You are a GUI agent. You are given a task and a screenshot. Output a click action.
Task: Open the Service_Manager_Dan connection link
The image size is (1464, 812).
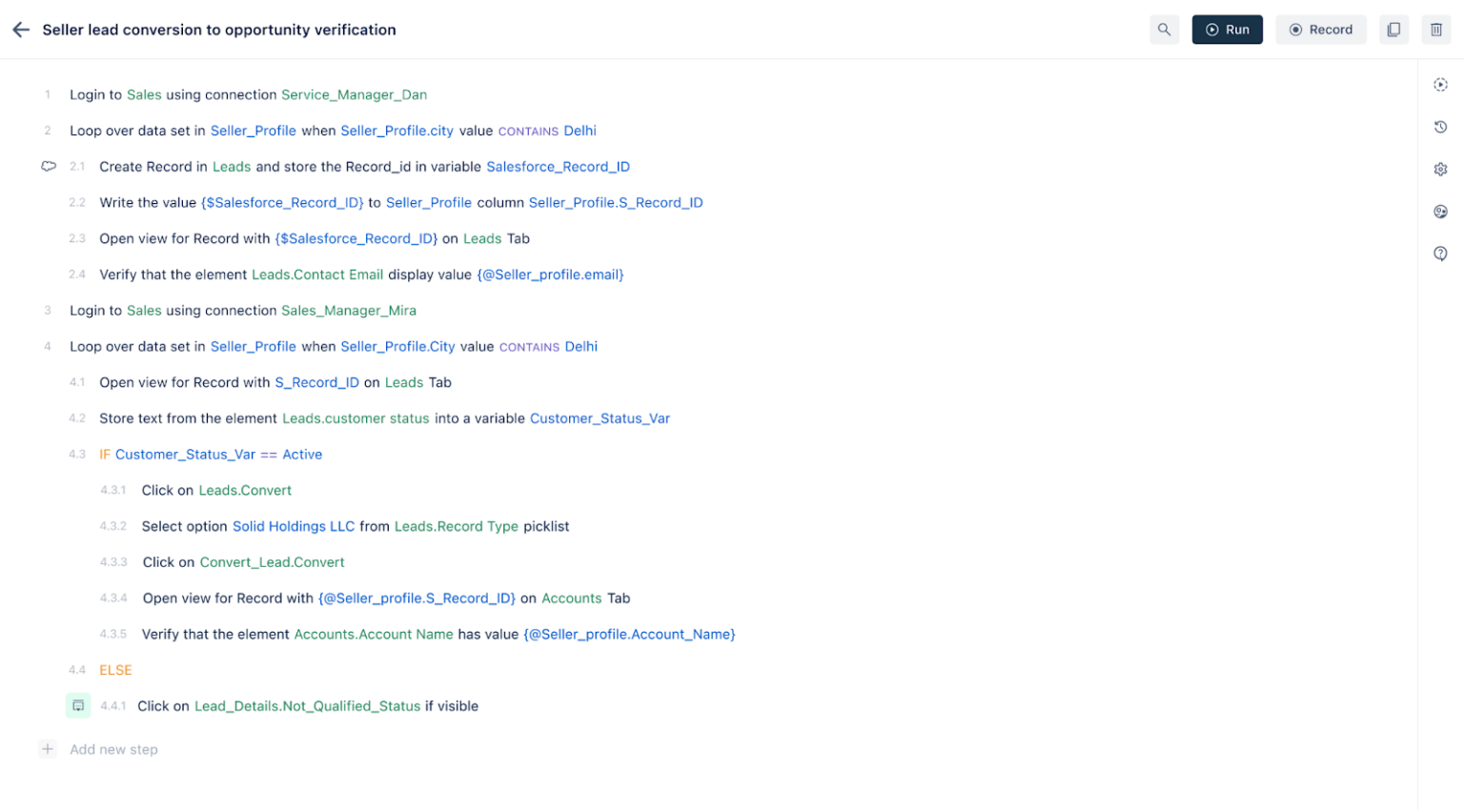point(354,94)
